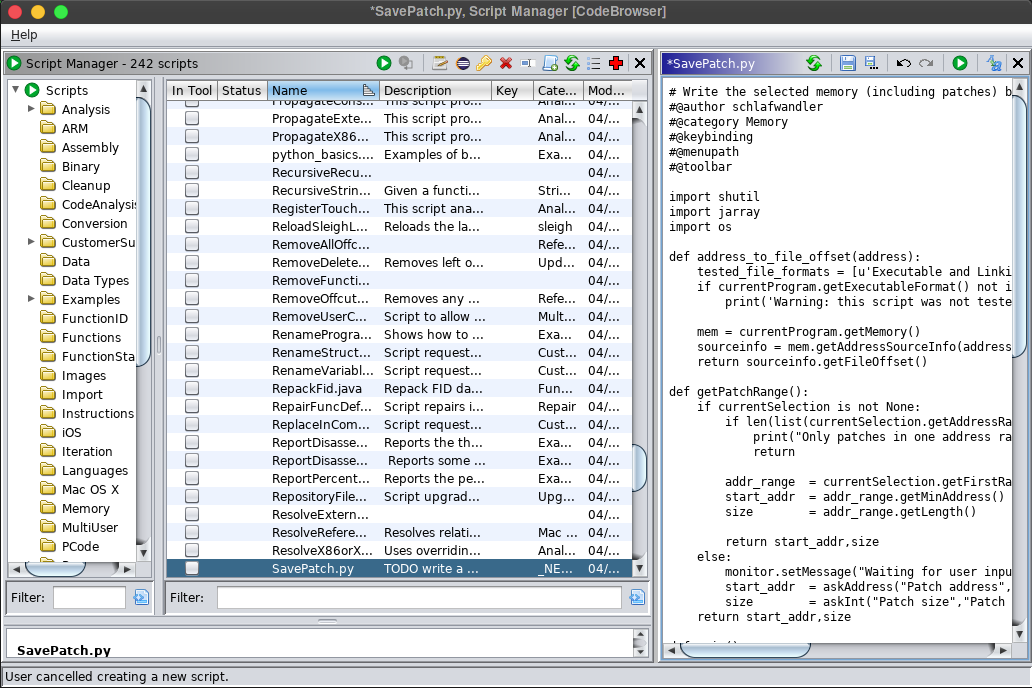The width and height of the screenshot is (1032, 688).
Task: Click scroll up arrow of folder tree
Action: pyautogui.click(x=143, y=88)
